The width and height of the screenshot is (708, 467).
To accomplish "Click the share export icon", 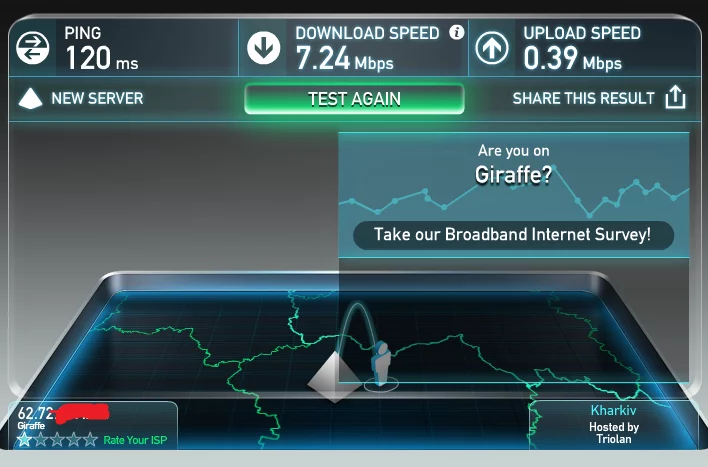I will 675,97.
